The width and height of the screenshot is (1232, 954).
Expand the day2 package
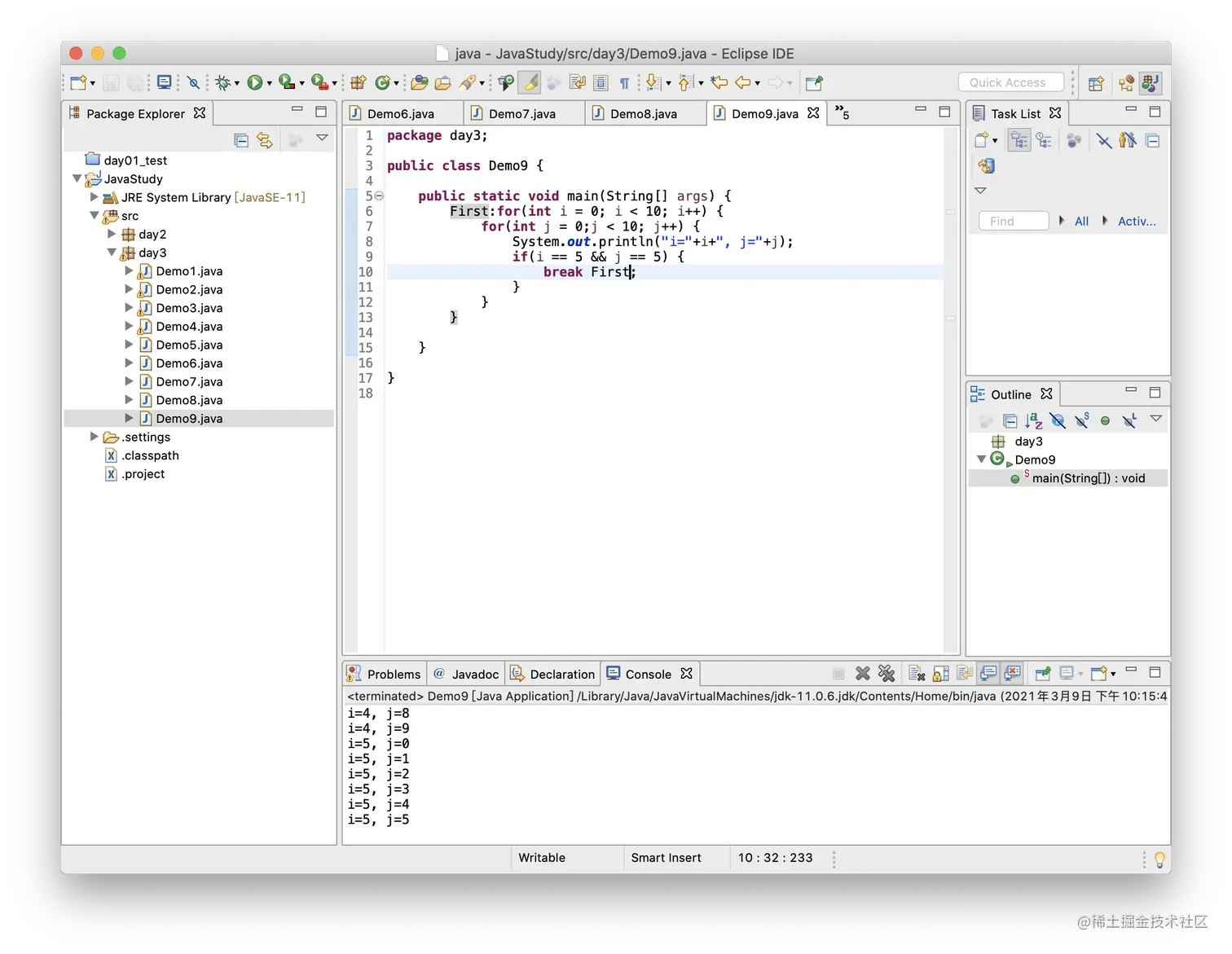[x=112, y=234]
